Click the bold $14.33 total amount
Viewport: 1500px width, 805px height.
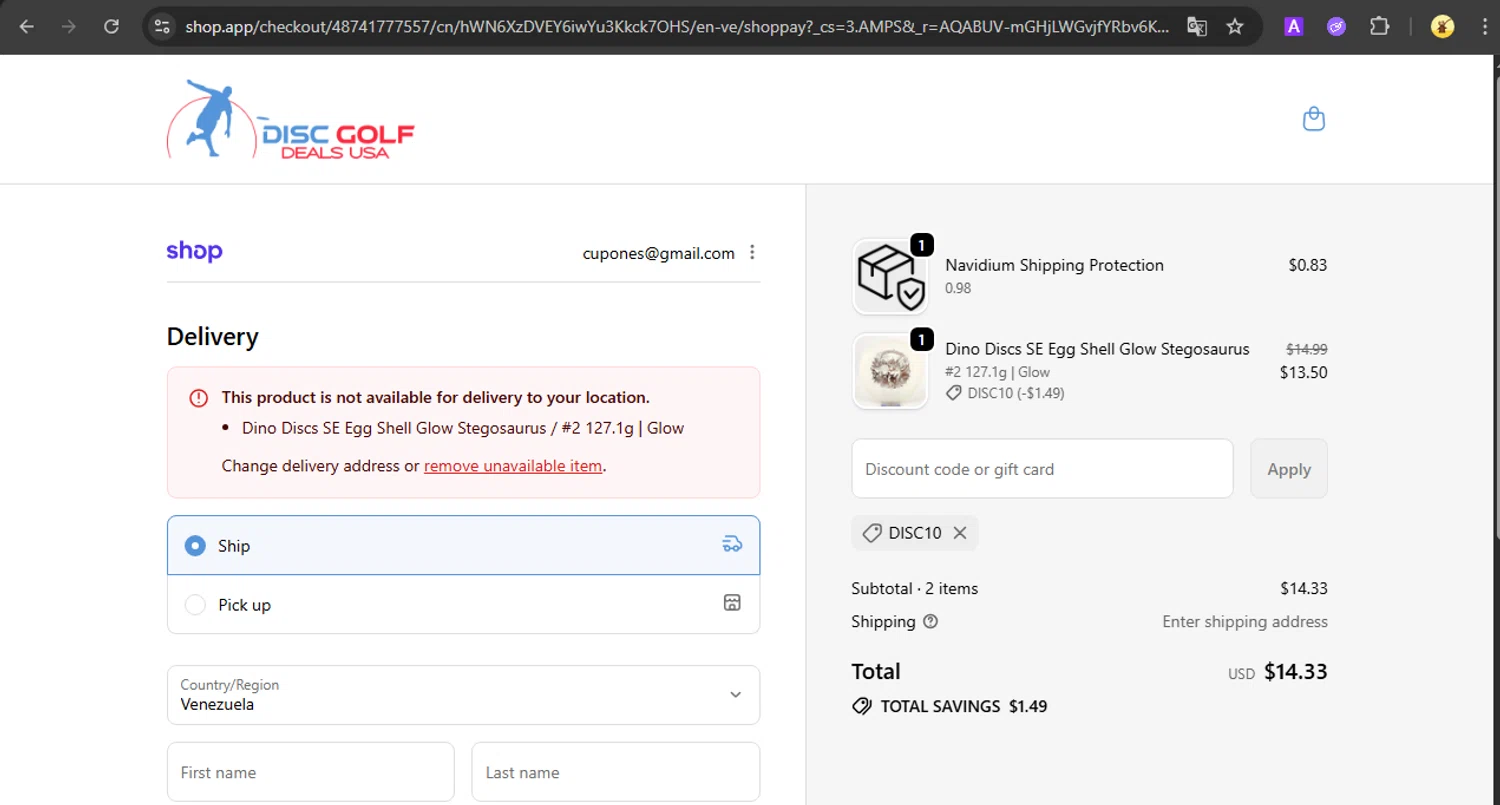pos(1295,672)
